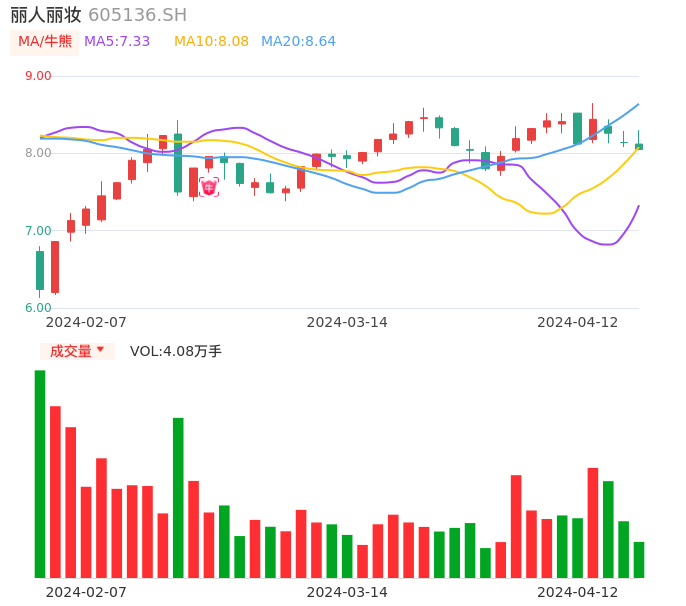This screenshot has height=606, width=686.
Task: Click the stock code 605136.SH
Action: coord(137,15)
